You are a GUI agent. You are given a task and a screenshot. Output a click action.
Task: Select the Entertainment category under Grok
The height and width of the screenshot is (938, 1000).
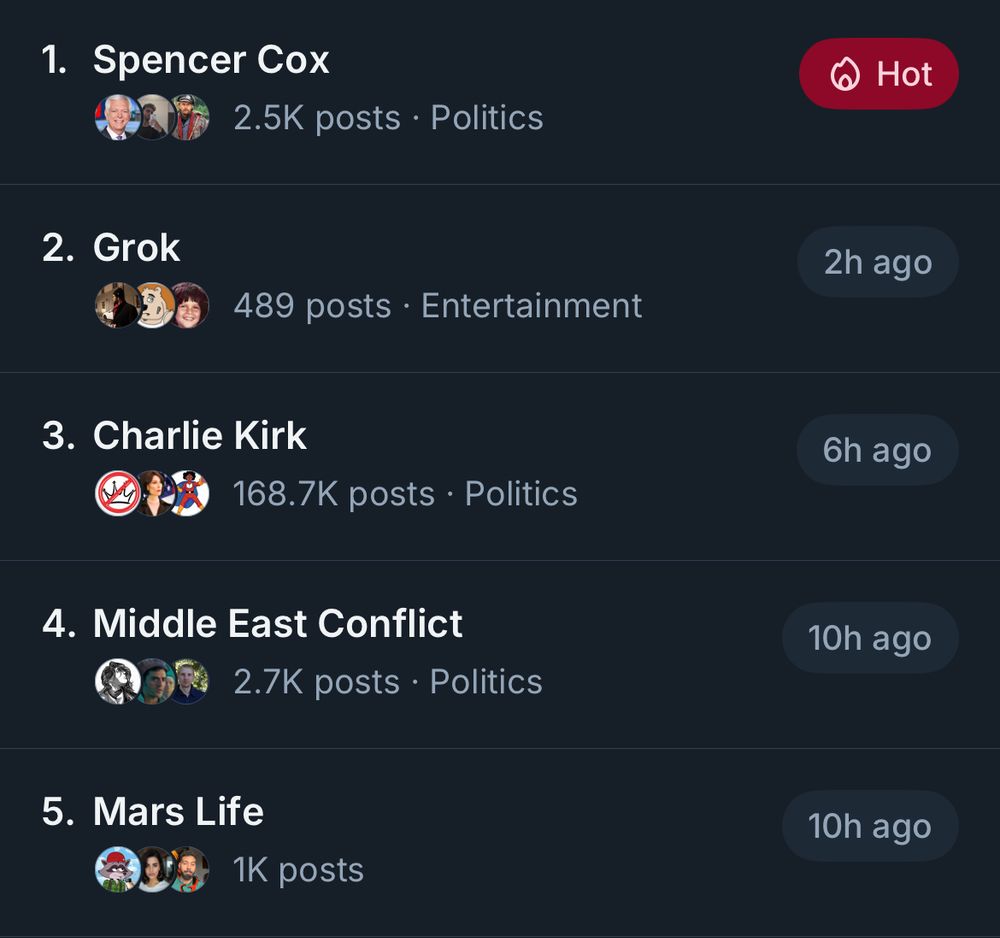(x=530, y=306)
